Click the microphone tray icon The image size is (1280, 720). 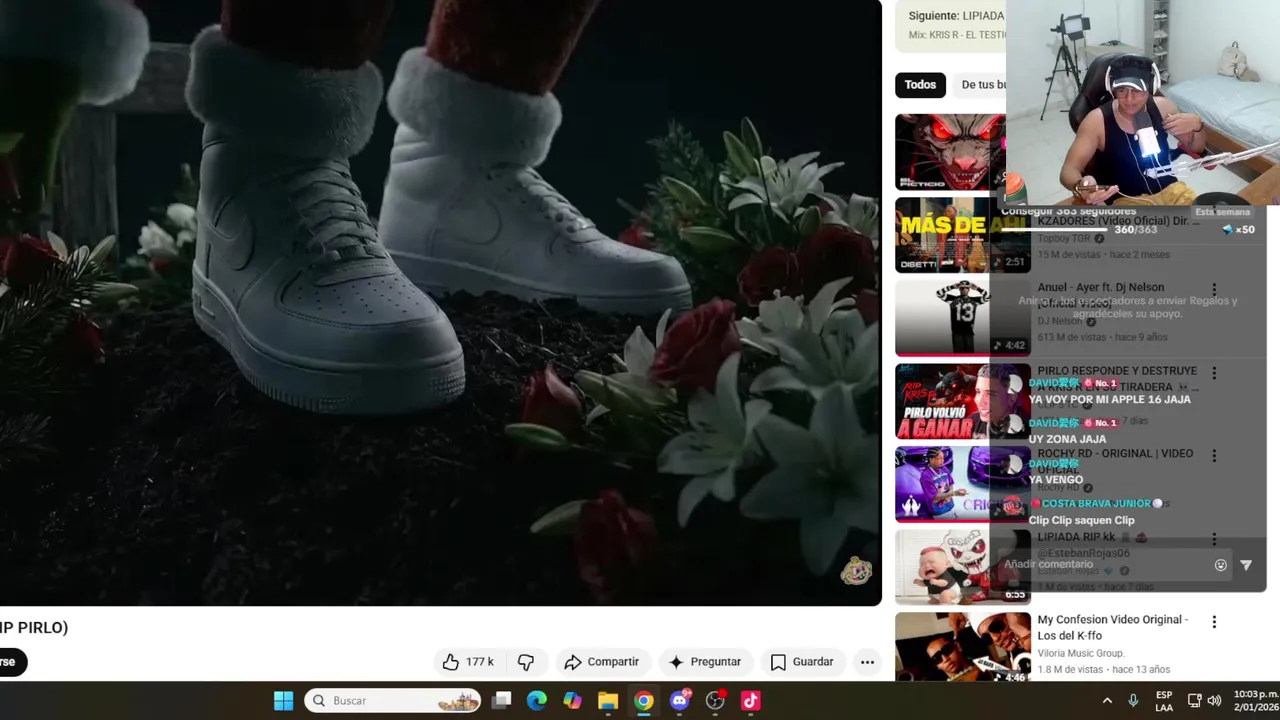(x=1133, y=701)
